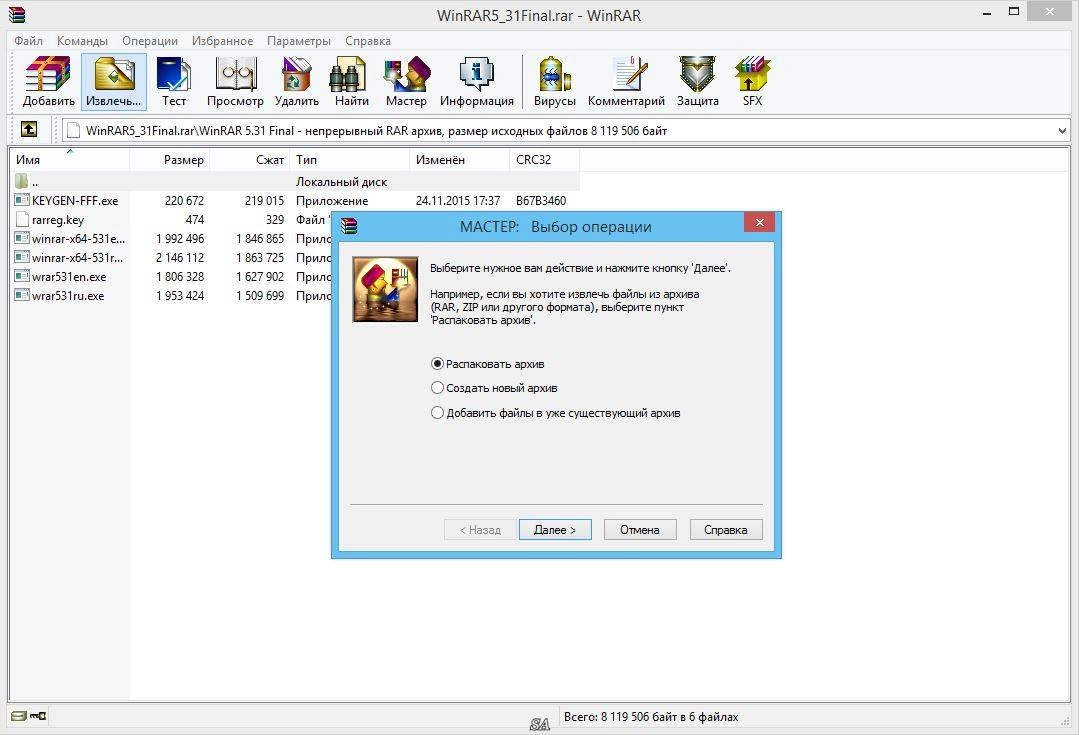1079x735 pixels.
Task: Sort files by Сжат column header
Action: (250, 160)
